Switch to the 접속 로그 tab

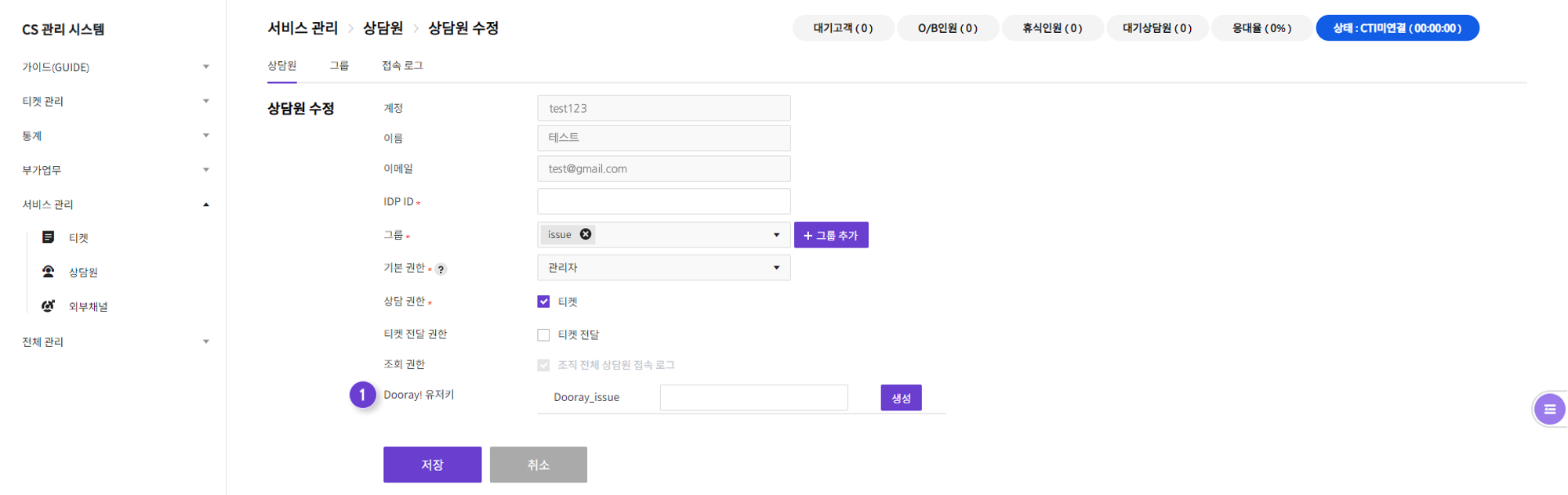point(402,66)
